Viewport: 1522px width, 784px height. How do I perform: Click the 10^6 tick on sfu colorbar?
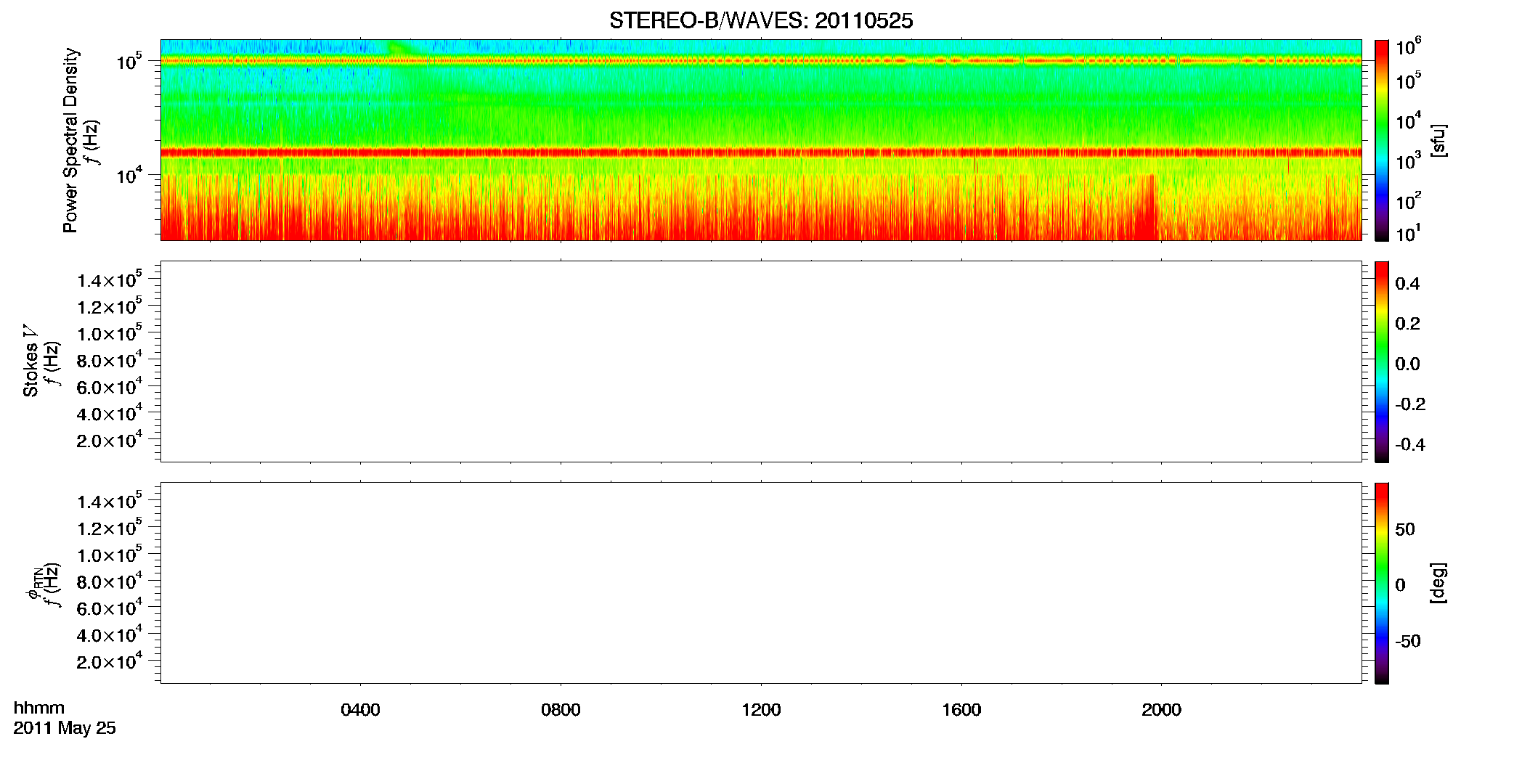pyautogui.click(x=1408, y=47)
